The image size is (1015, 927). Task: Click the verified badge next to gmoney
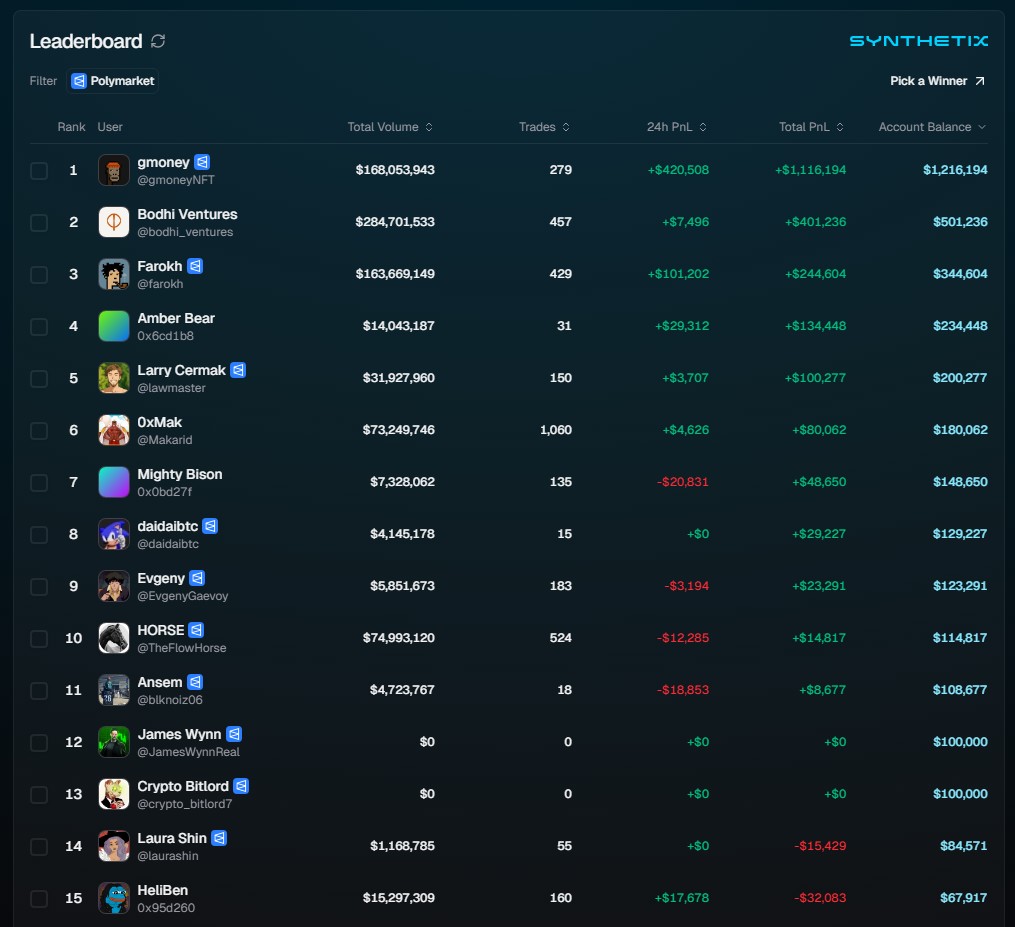[x=204, y=162]
